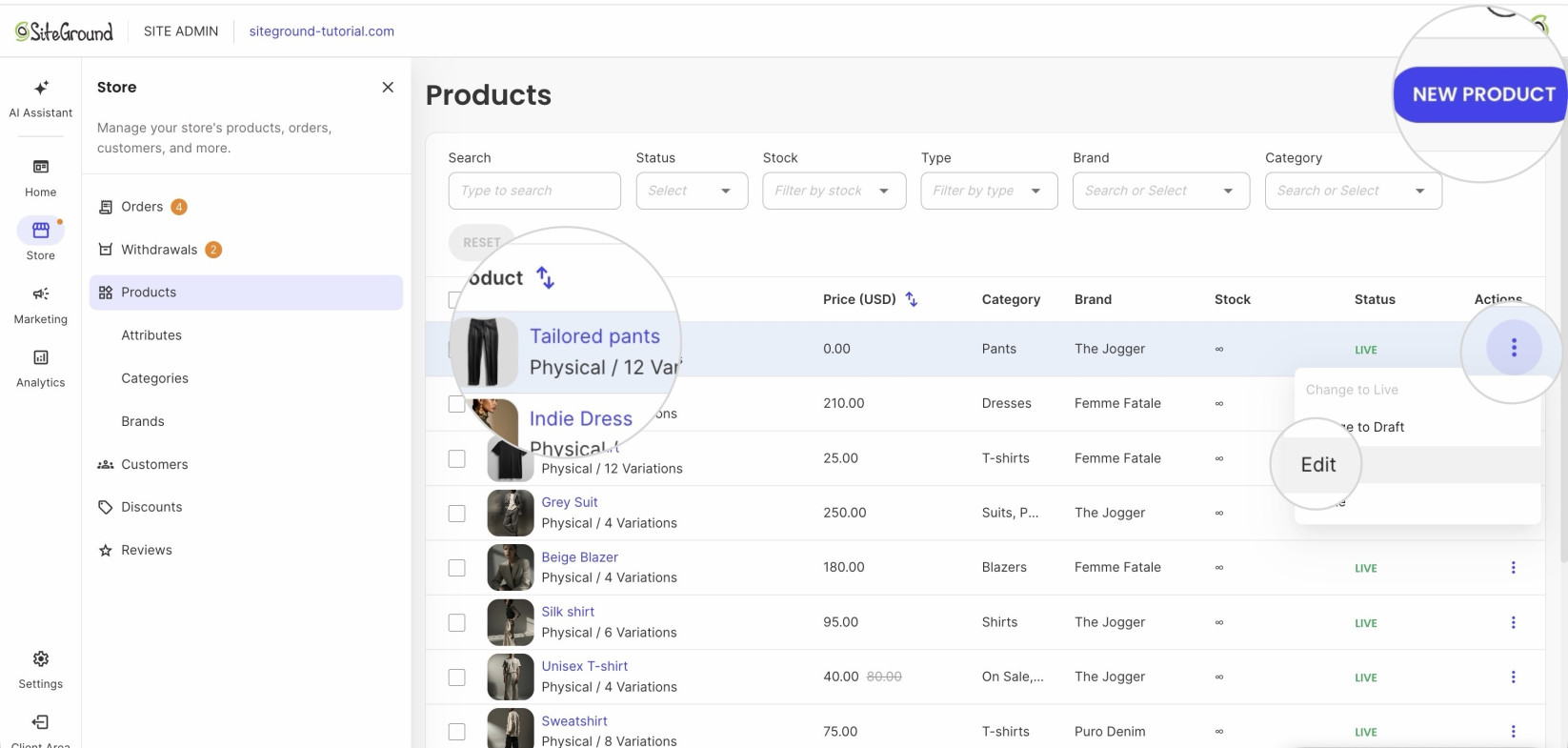Check the Grey Suit row checkbox

(457, 513)
